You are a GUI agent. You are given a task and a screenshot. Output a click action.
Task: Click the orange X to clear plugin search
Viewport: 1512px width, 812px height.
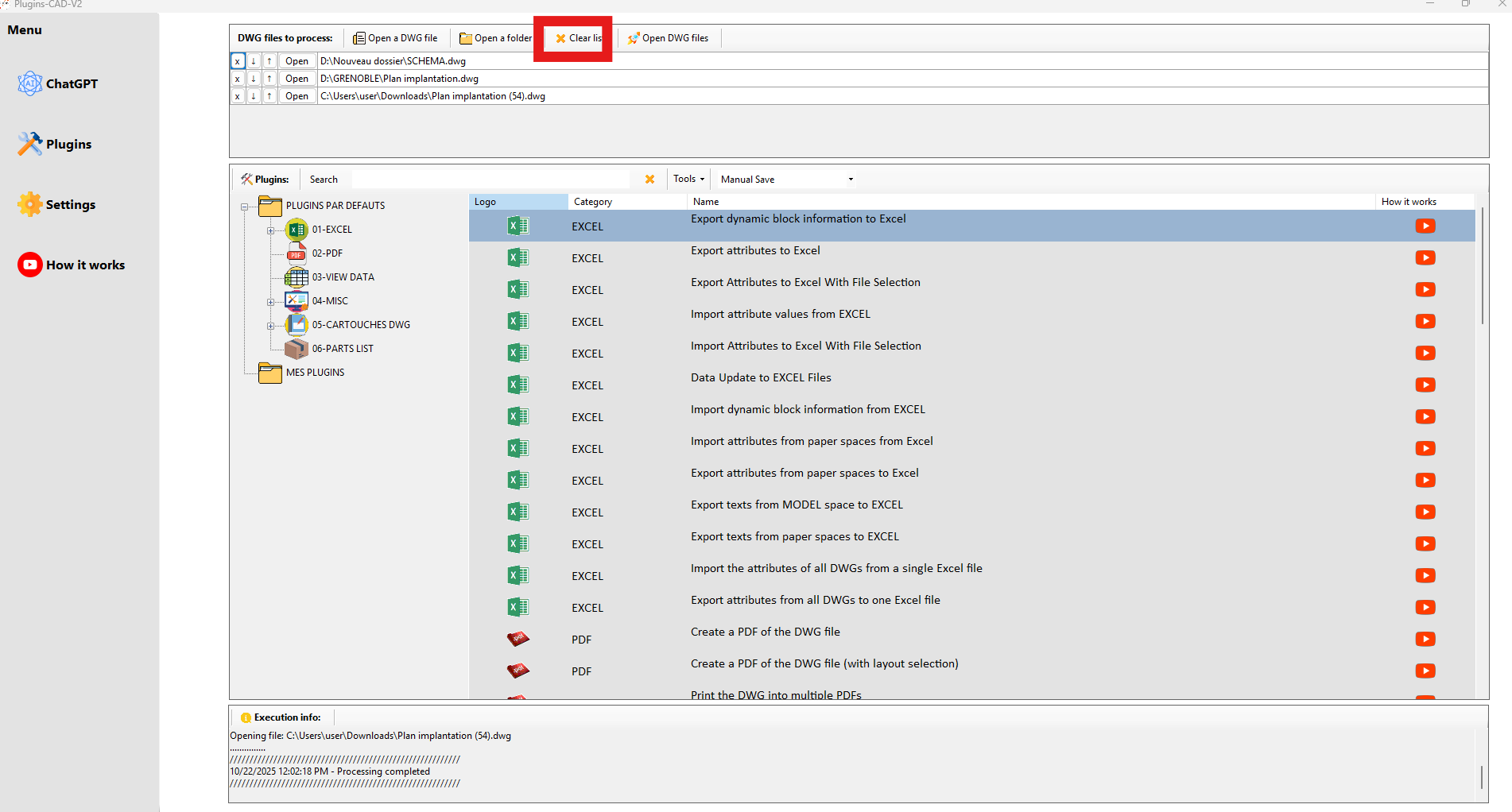tap(649, 180)
